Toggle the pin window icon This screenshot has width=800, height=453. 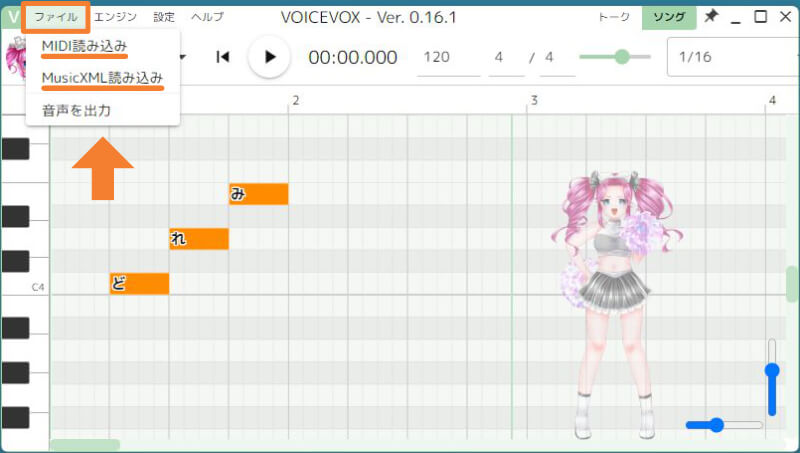(711, 16)
